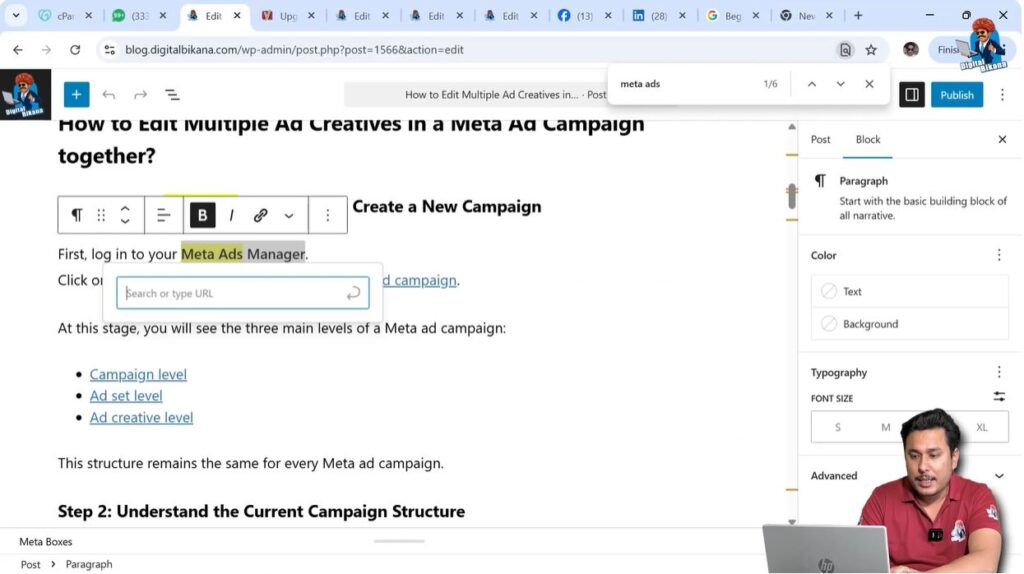Open block options three-dot menu
Viewport: 1024px width, 574px height.
[x=327, y=215]
